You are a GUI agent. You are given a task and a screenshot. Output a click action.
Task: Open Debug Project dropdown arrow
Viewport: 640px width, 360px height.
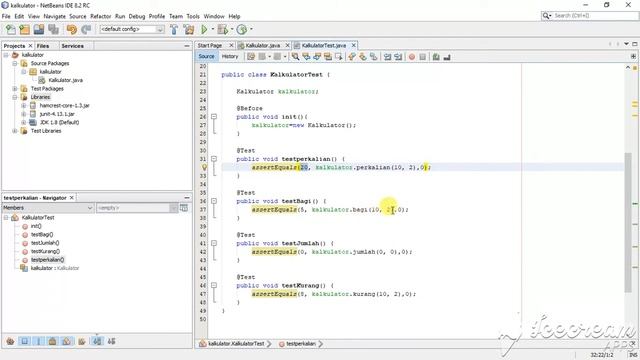tap(231, 29)
